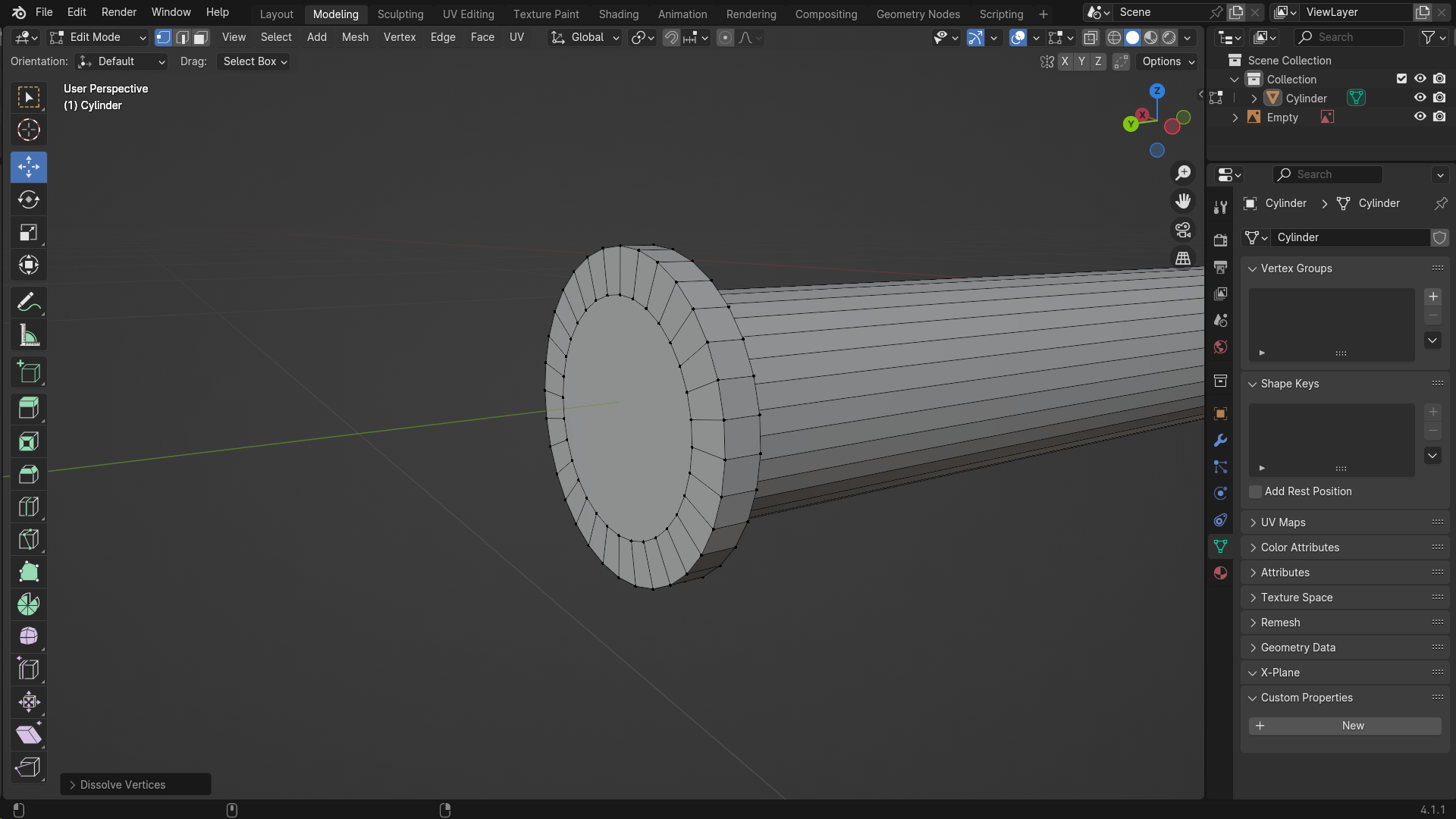Enable vertex select mode
Screen dimensions: 1456x819
163,37
